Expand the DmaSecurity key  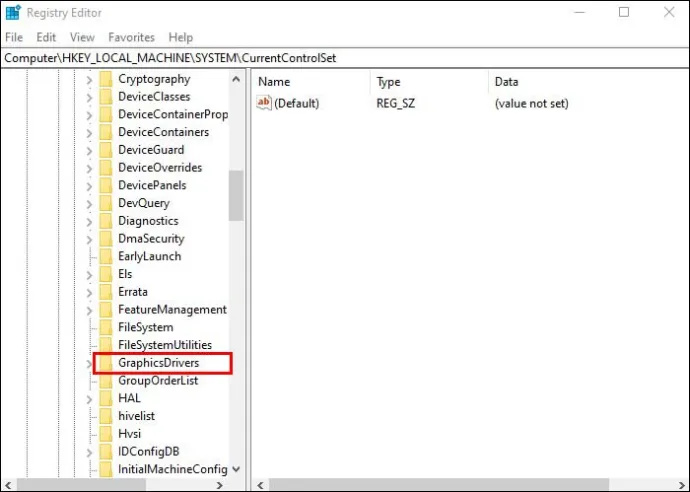tap(89, 240)
